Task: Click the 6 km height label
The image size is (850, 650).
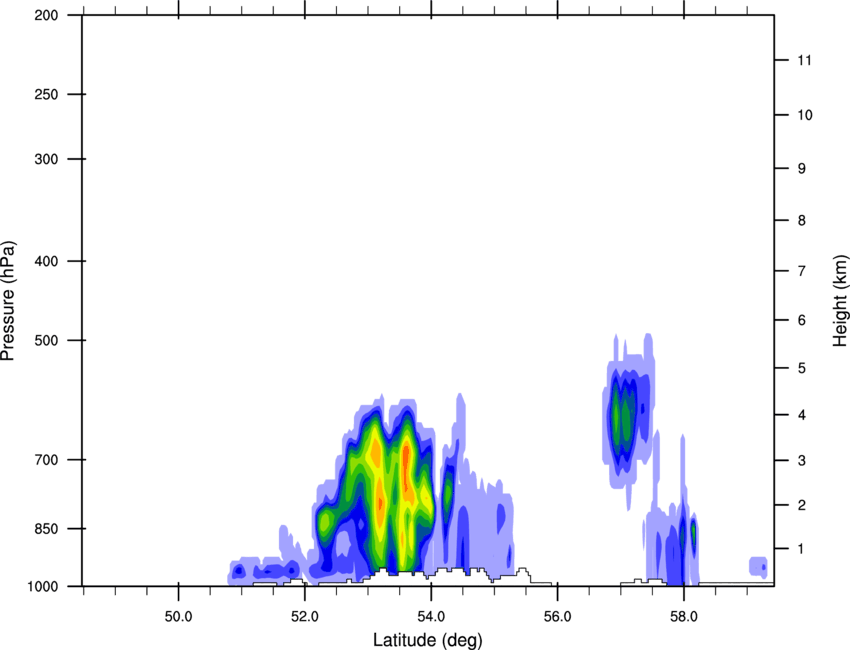Action: (x=802, y=320)
